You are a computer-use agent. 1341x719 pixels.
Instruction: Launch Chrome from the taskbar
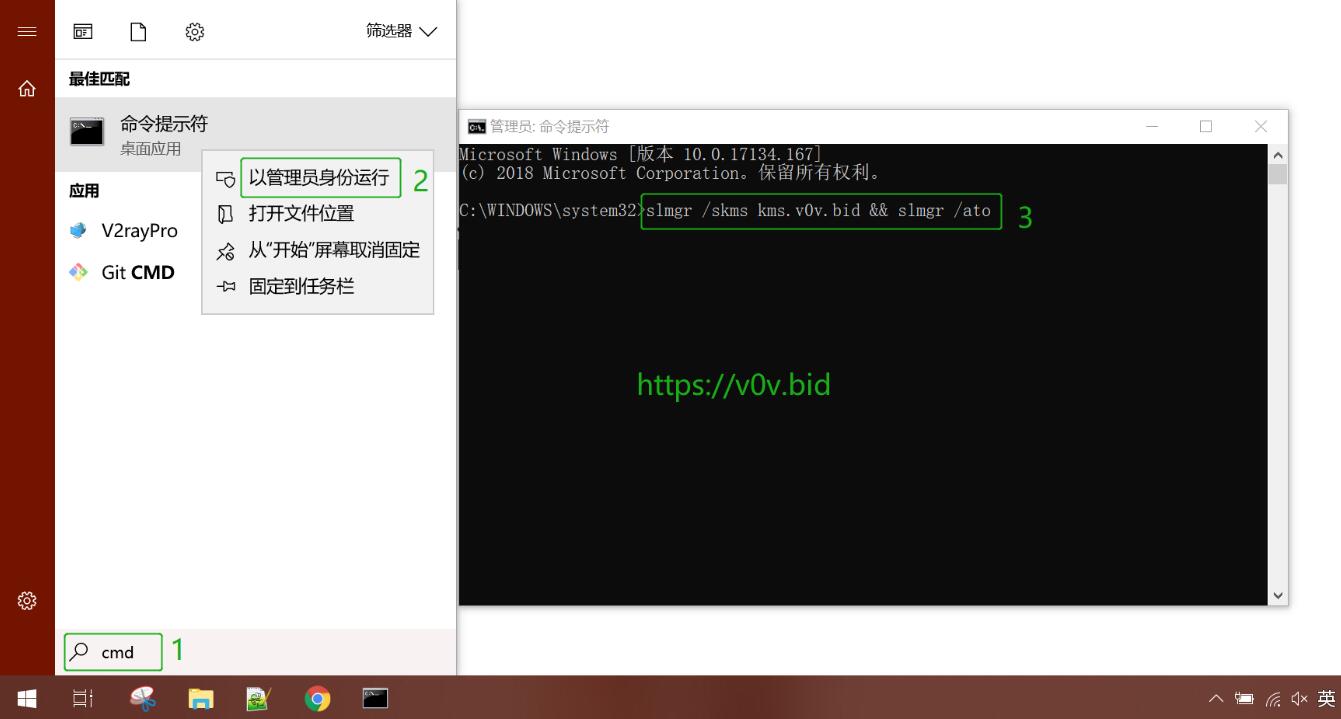pyautogui.click(x=317, y=698)
